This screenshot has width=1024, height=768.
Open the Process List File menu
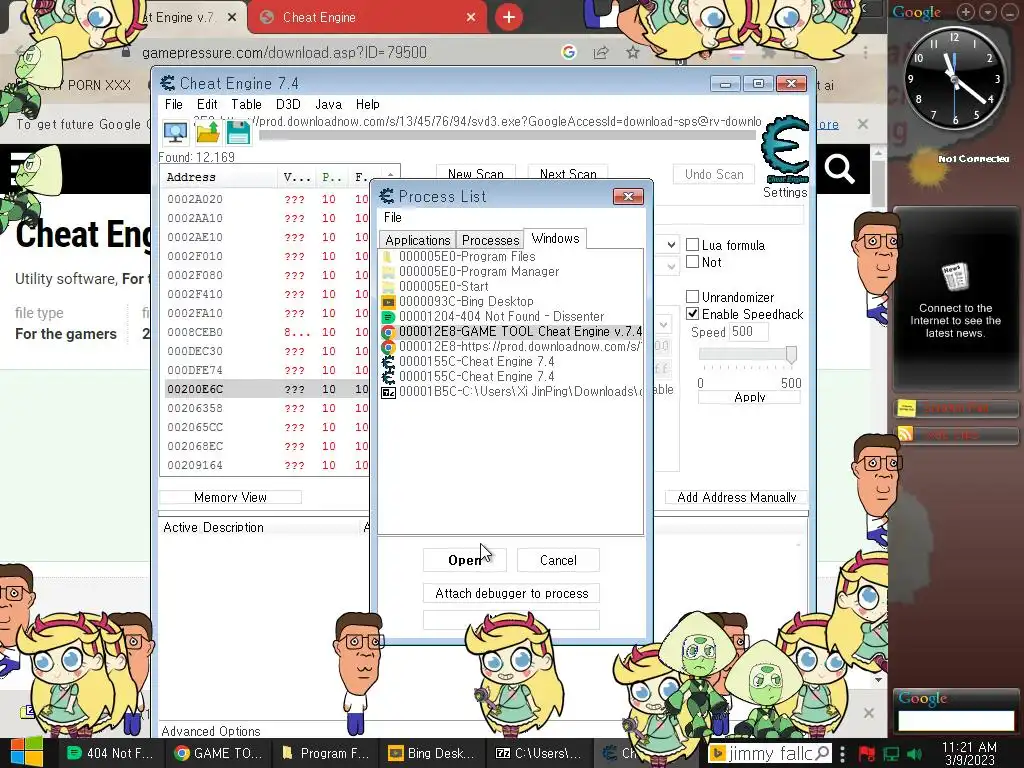coord(392,217)
